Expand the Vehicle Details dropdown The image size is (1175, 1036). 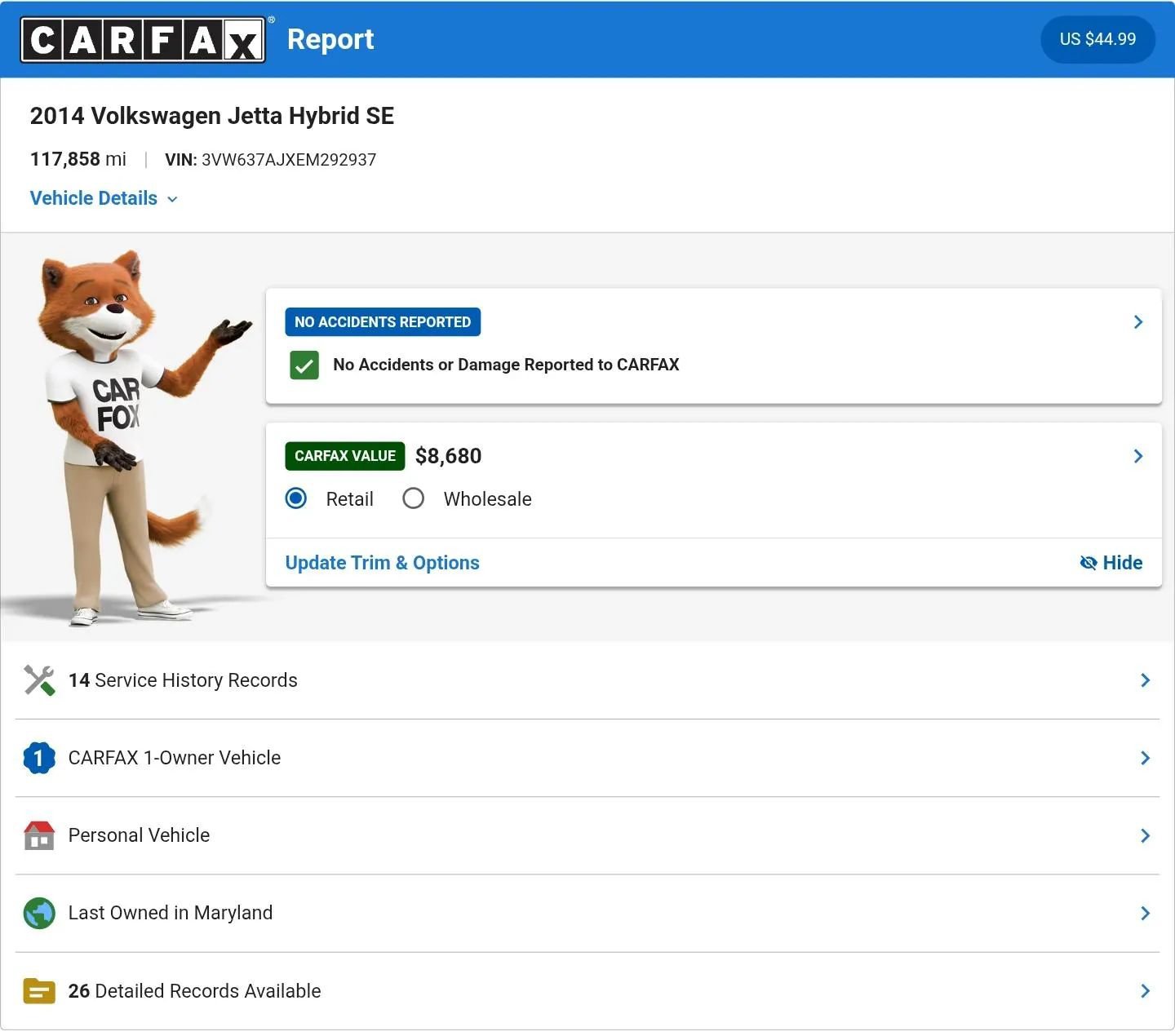pos(104,198)
